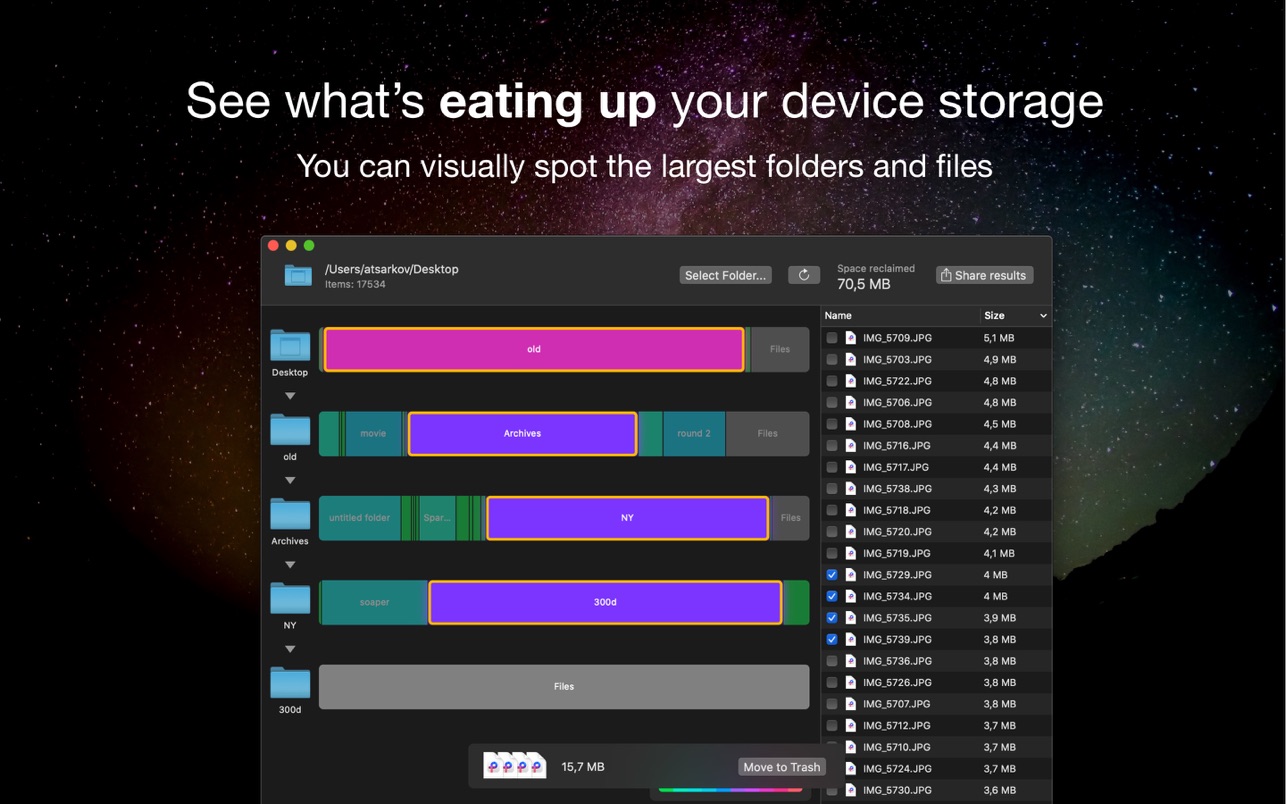The height and width of the screenshot is (804, 1286).
Task: Click the Desktop folder icon in sidebar
Action: point(290,346)
